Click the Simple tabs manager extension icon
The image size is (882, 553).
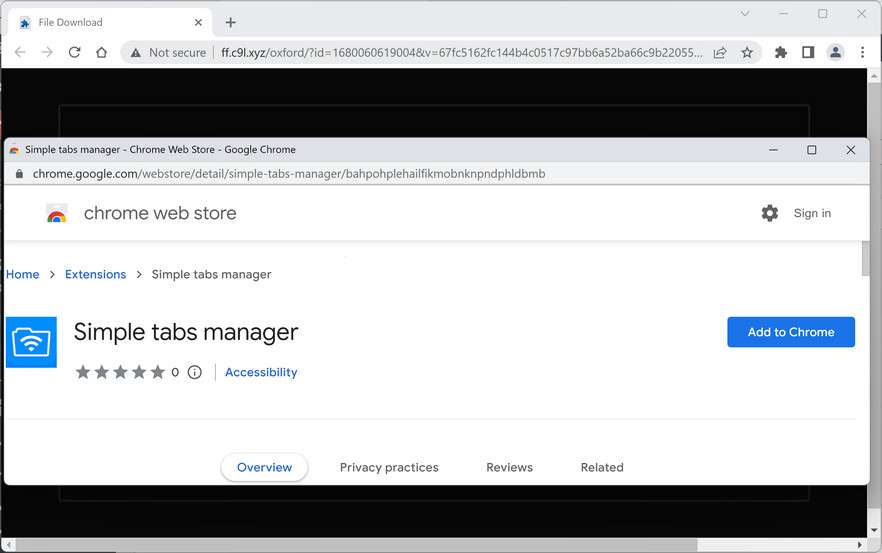coord(31,342)
